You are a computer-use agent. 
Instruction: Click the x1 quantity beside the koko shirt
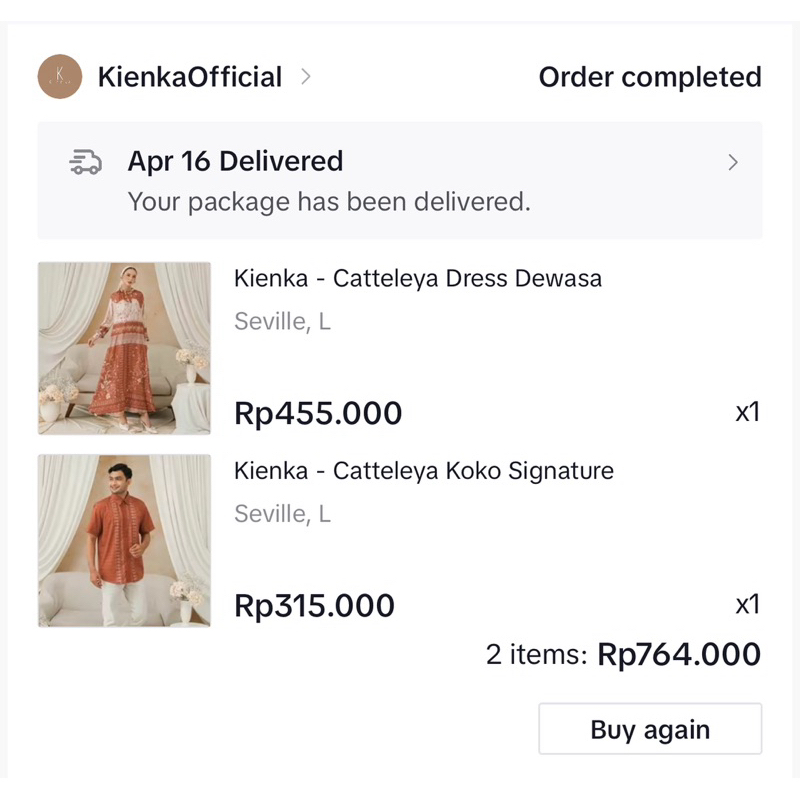[x=748, y=605]
